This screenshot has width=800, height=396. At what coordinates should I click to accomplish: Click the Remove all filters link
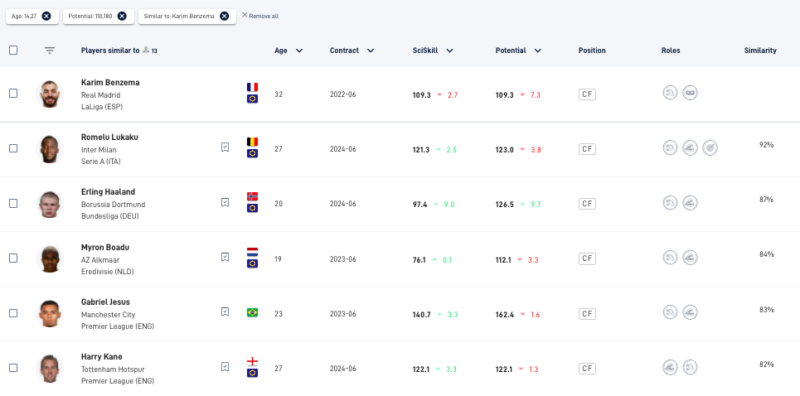click(x=260, y=16)
